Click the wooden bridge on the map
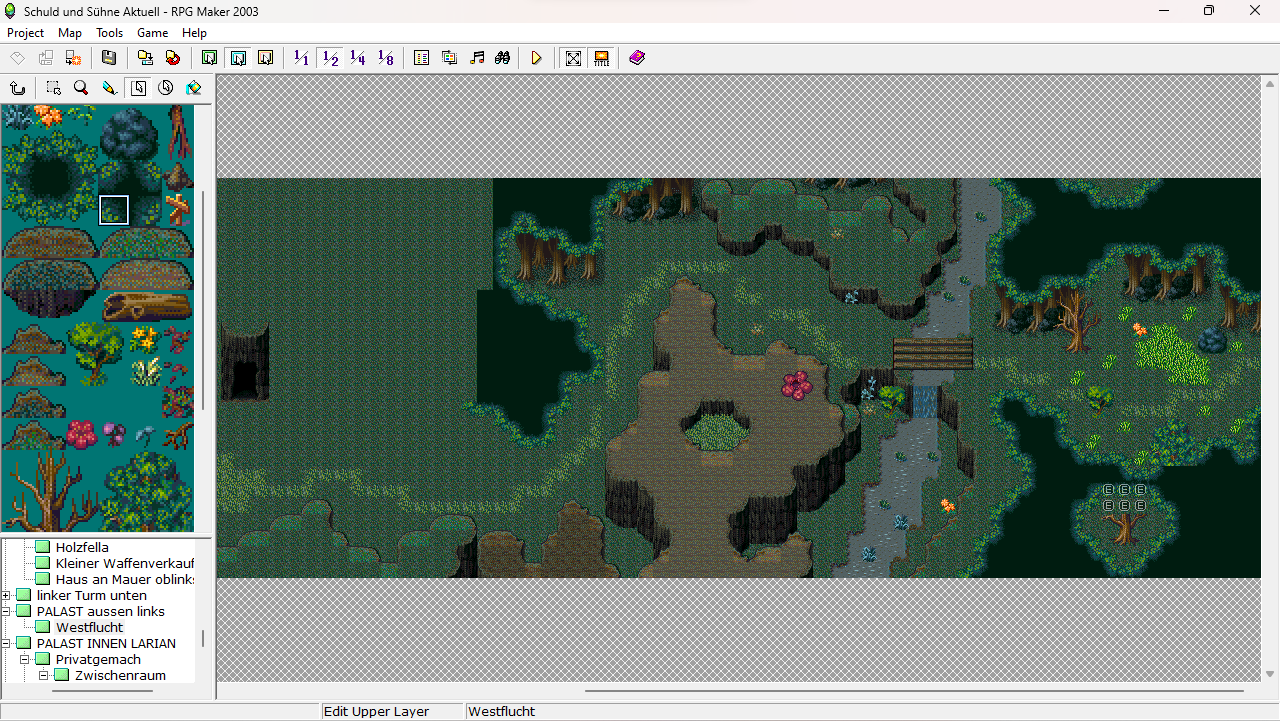This screenshot has width=1280, height=721. pos(933,353)
